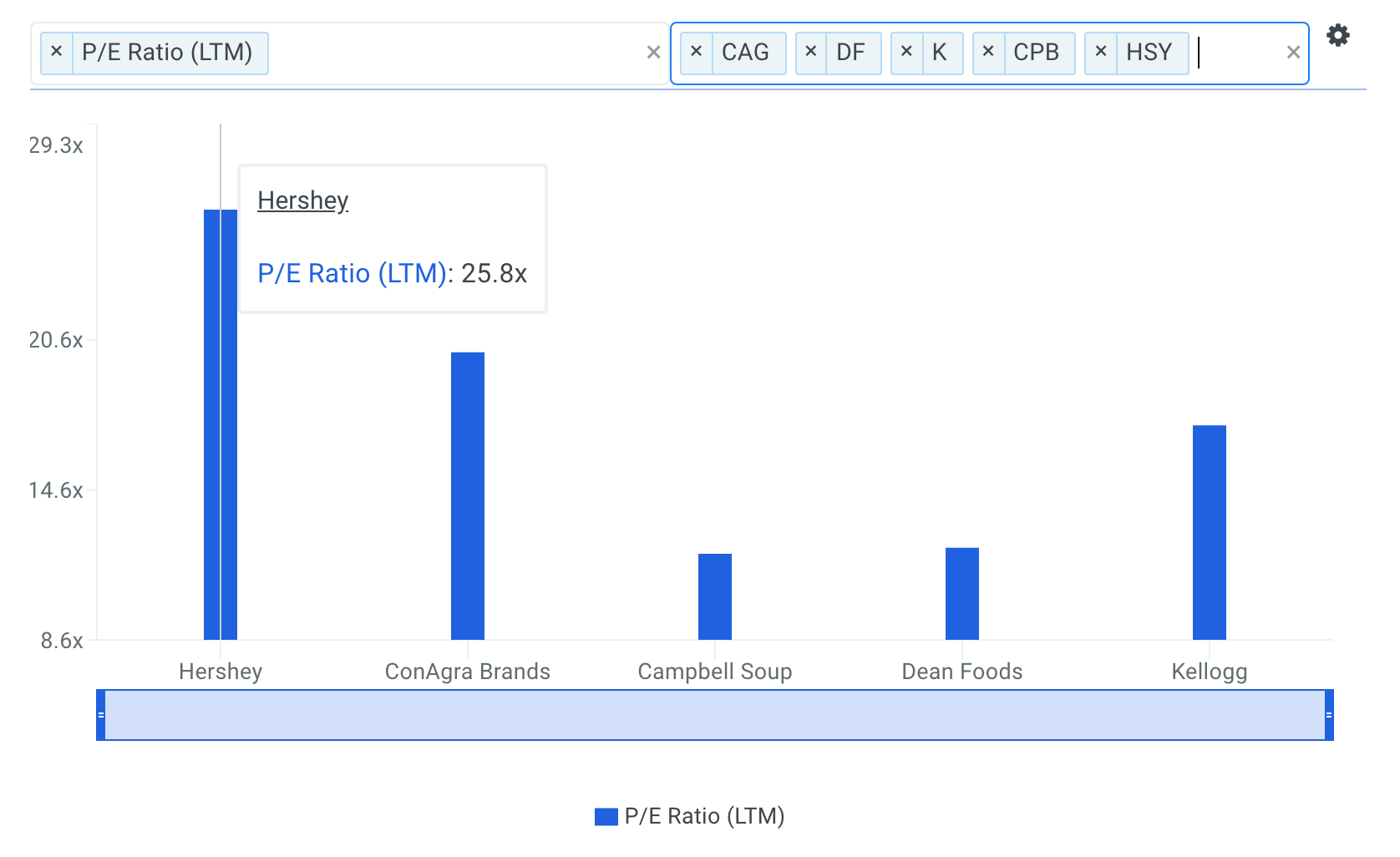Click the CAG ticker label

click(745, 52)
